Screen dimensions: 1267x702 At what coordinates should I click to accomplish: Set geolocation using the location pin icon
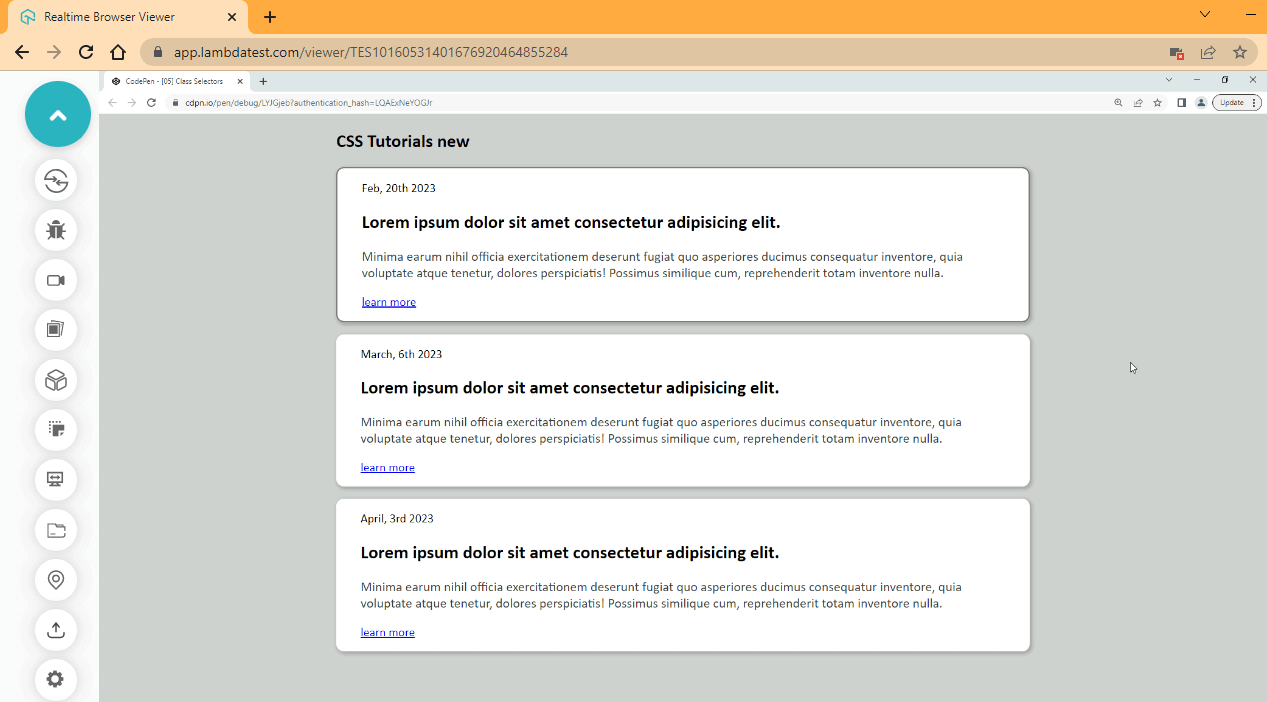[55, 580]
